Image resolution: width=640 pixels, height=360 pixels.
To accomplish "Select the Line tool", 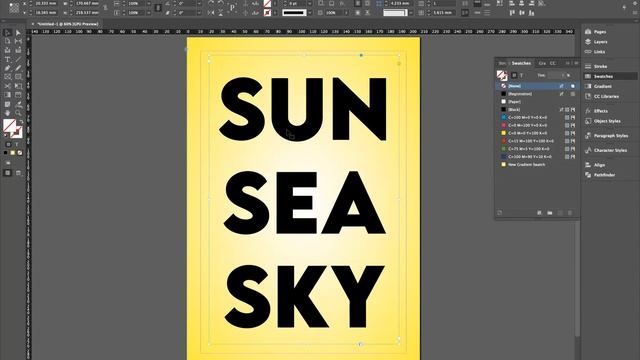I will point(18,59).
